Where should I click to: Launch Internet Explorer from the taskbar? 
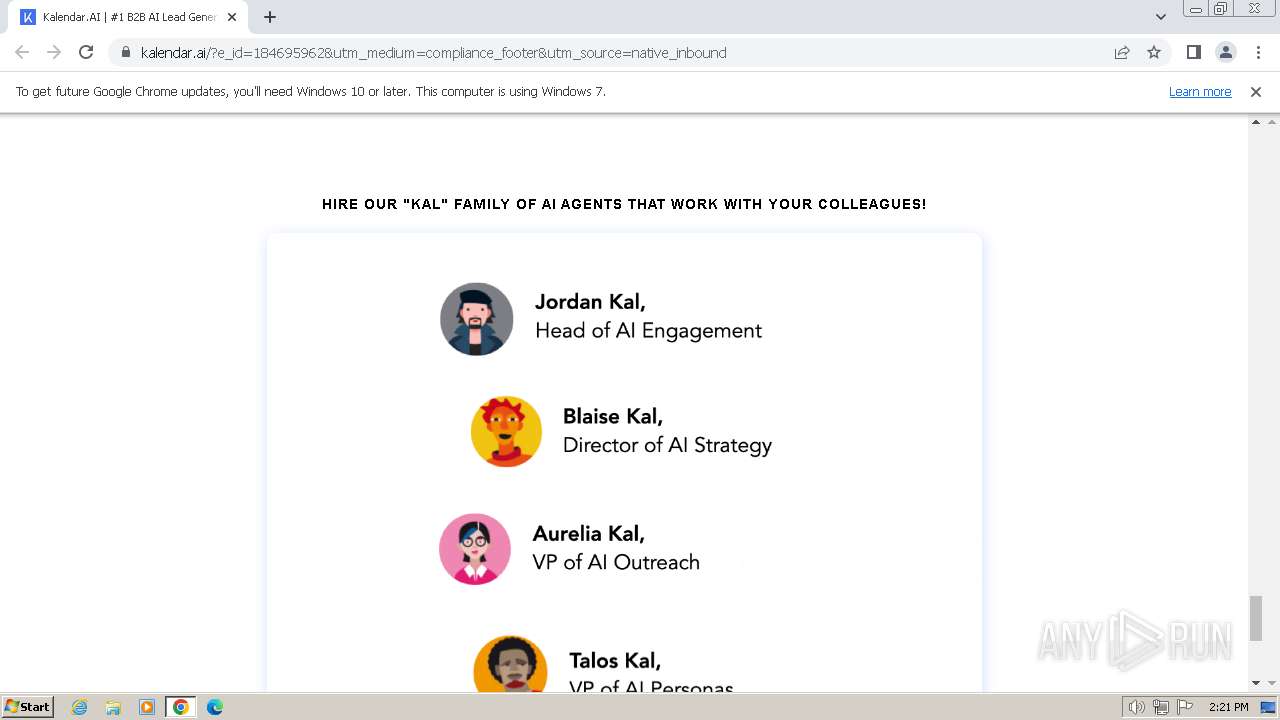(80, 707)
